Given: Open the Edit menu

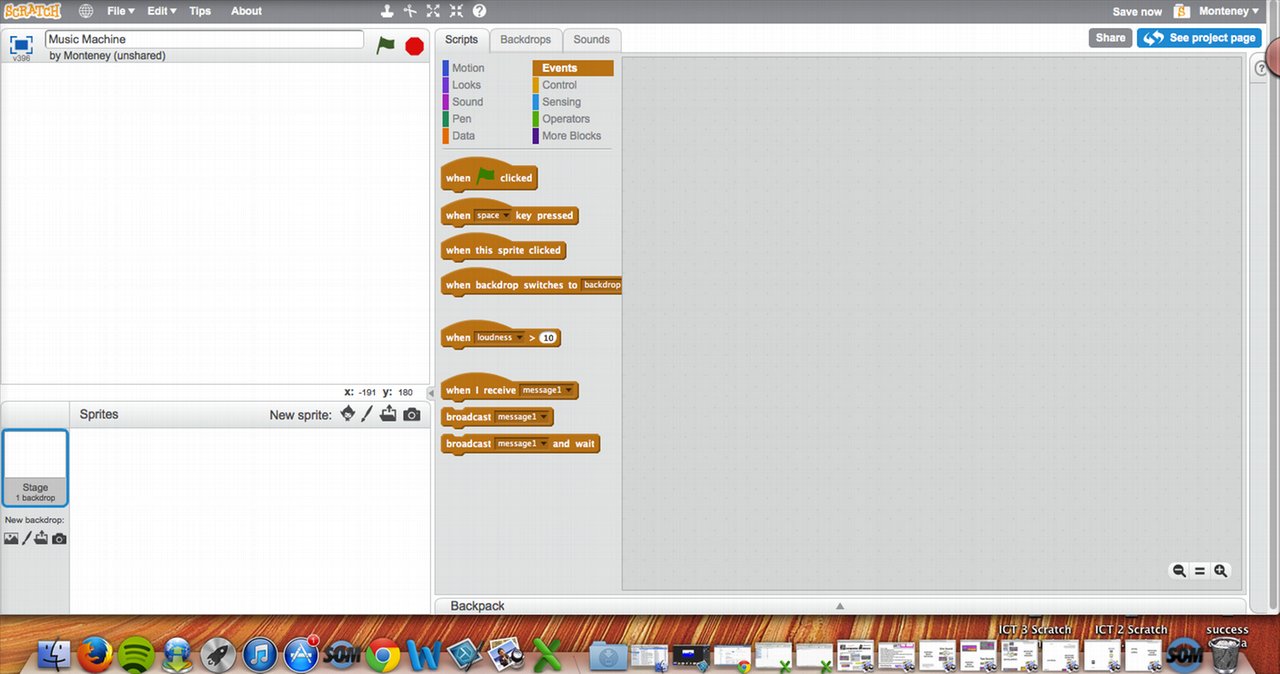Looking at the screenshot, I should click(160, 11).
